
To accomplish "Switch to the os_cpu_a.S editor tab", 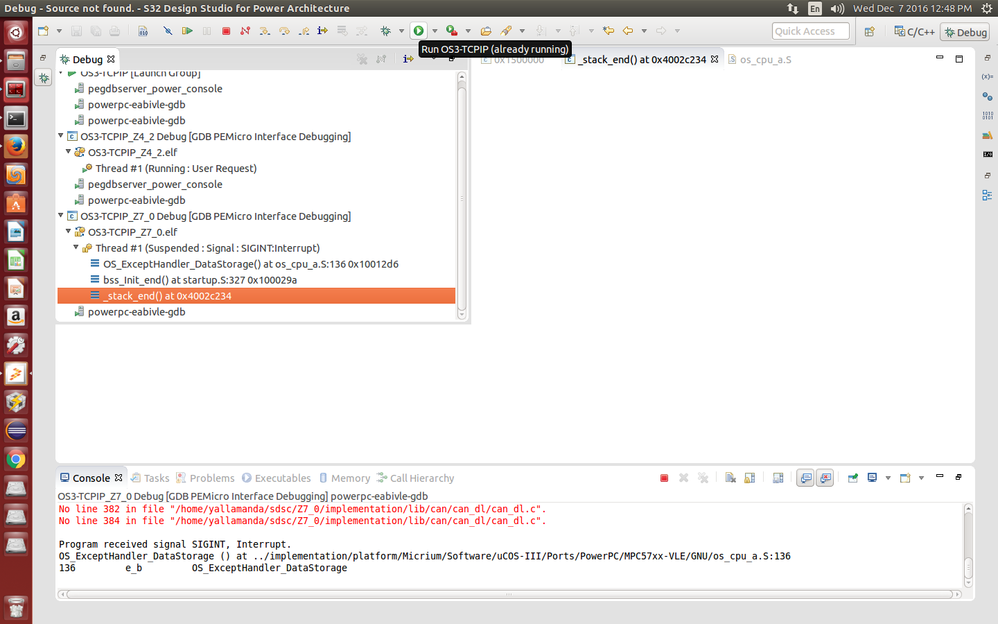I will click(x=760, y=59).
